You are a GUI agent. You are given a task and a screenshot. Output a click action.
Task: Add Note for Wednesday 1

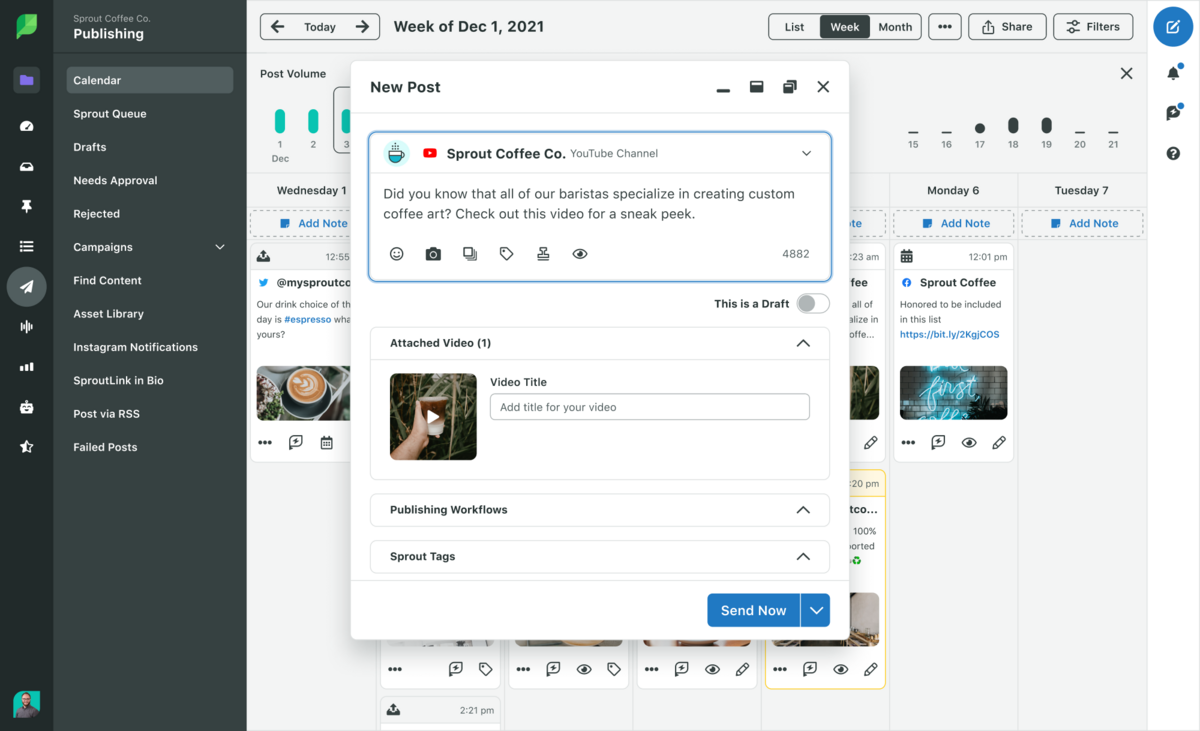(x=313, y=223)
